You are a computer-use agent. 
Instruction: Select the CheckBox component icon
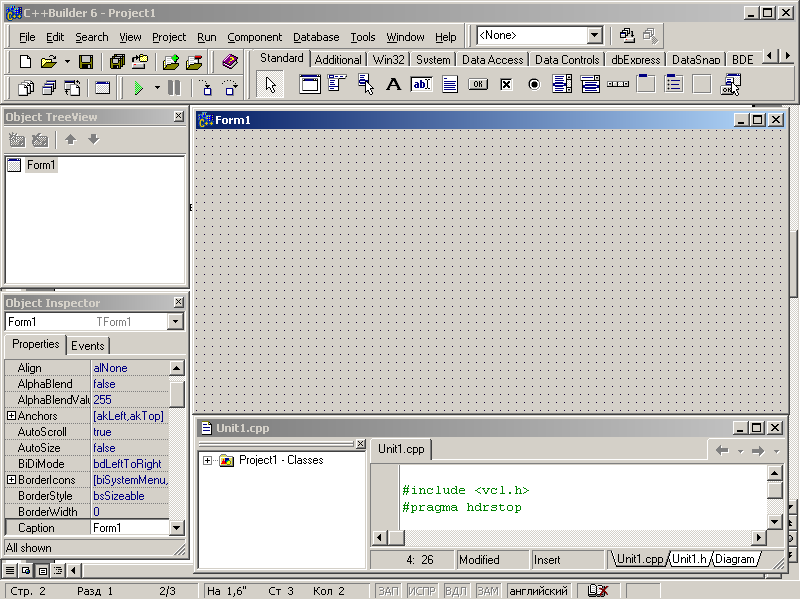click(x=506, y=84)
